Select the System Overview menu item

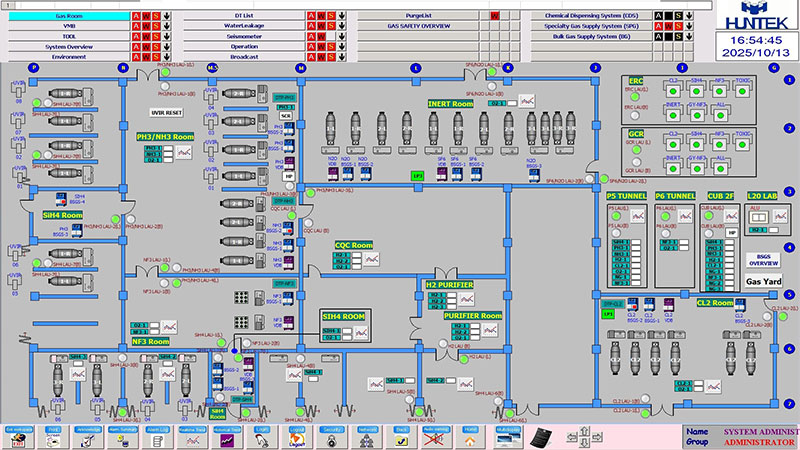[69, 46]
